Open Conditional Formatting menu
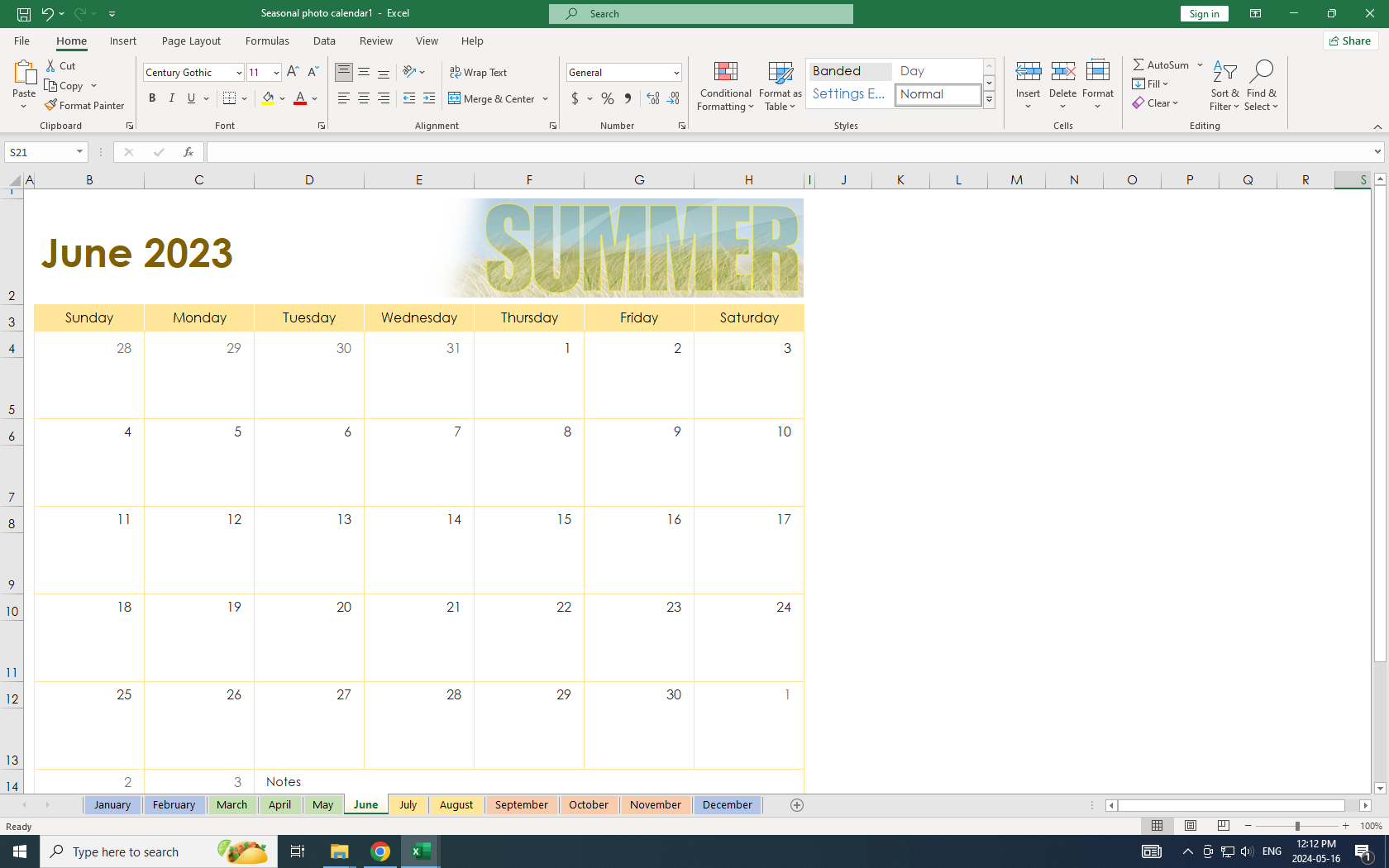Image resolution: width=1389 pixels, height=868 pixels. [725, 86]
